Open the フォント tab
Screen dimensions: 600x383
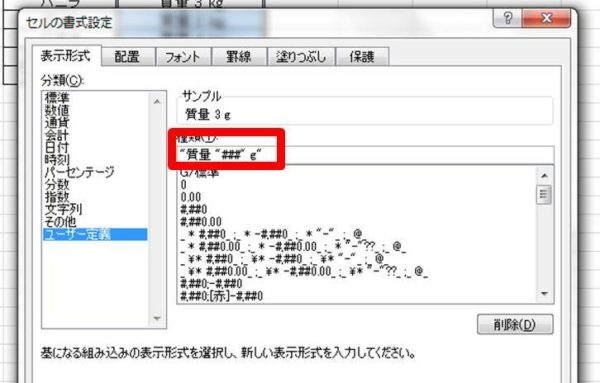coord(183,57)
